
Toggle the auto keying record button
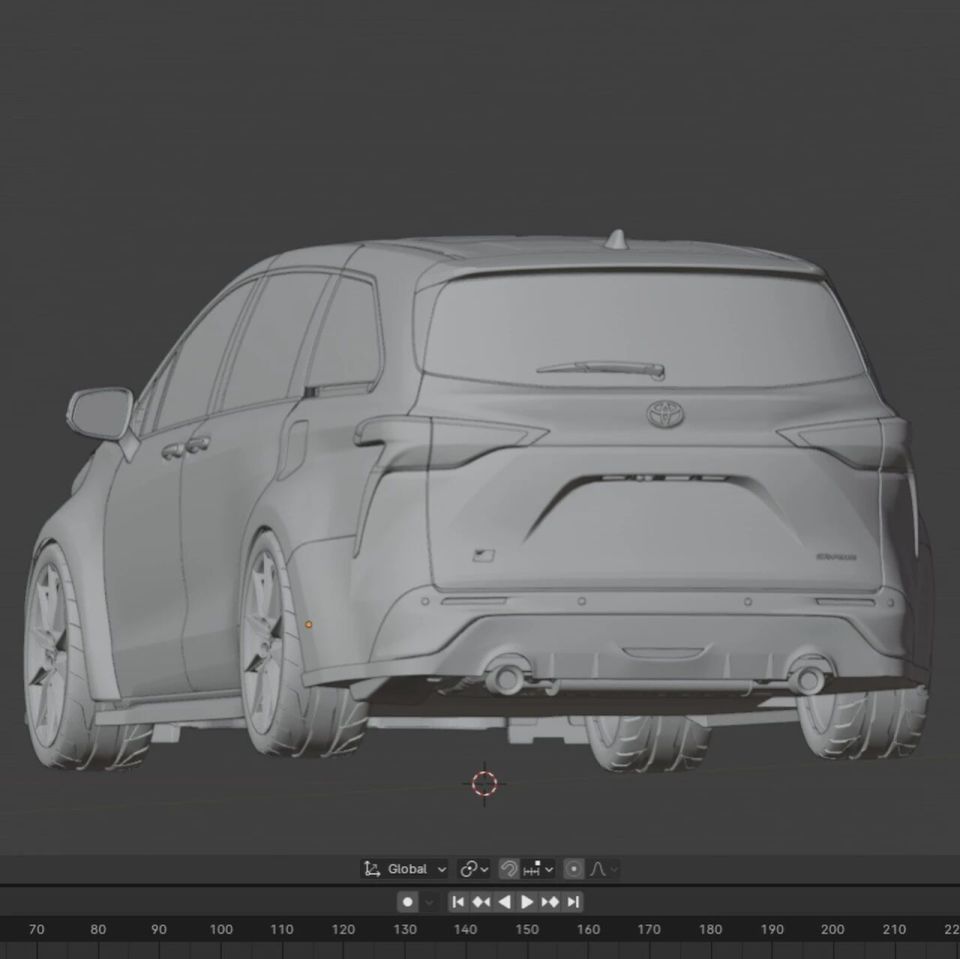(408, 901)
